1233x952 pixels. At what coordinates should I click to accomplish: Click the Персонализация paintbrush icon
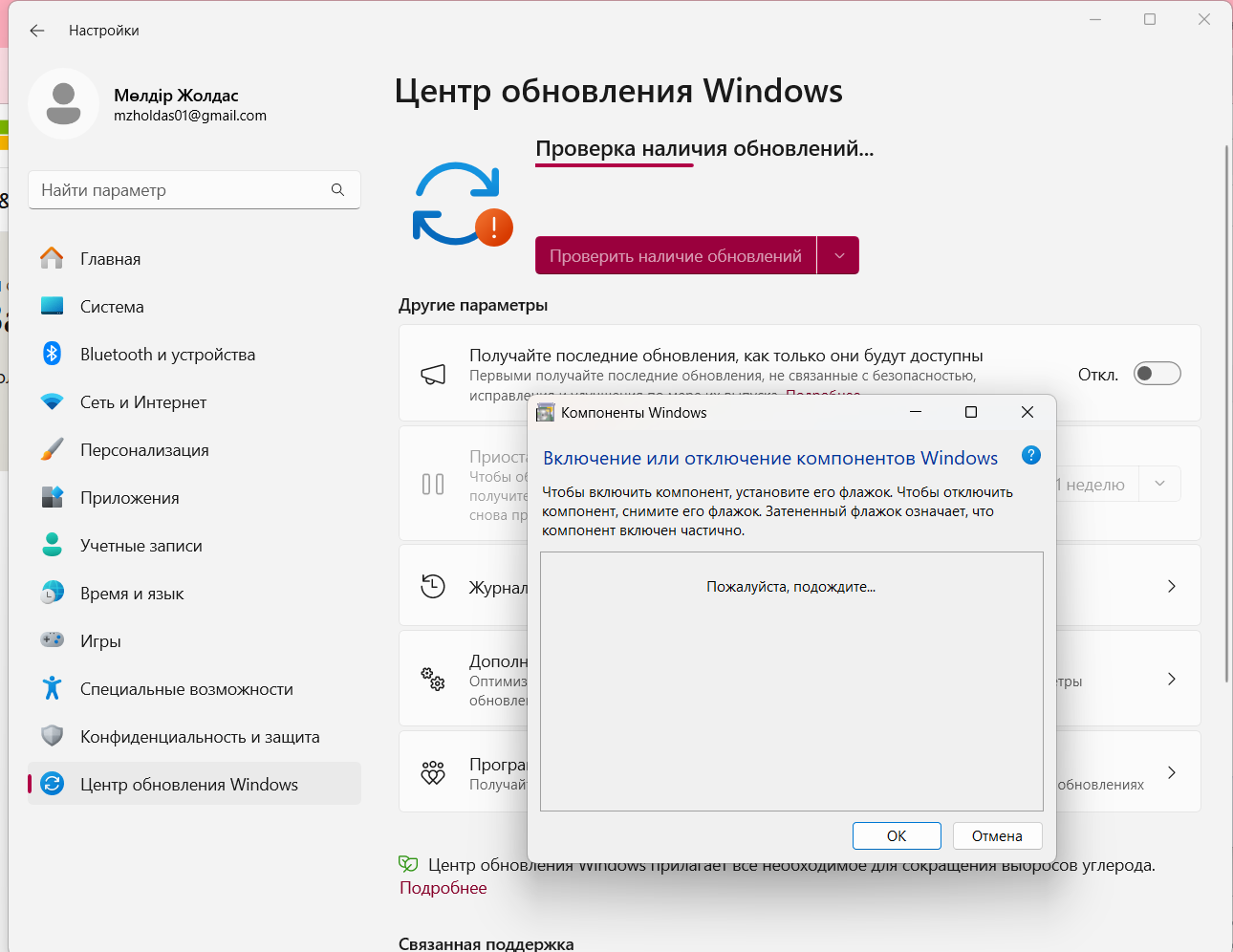point(53,449)
